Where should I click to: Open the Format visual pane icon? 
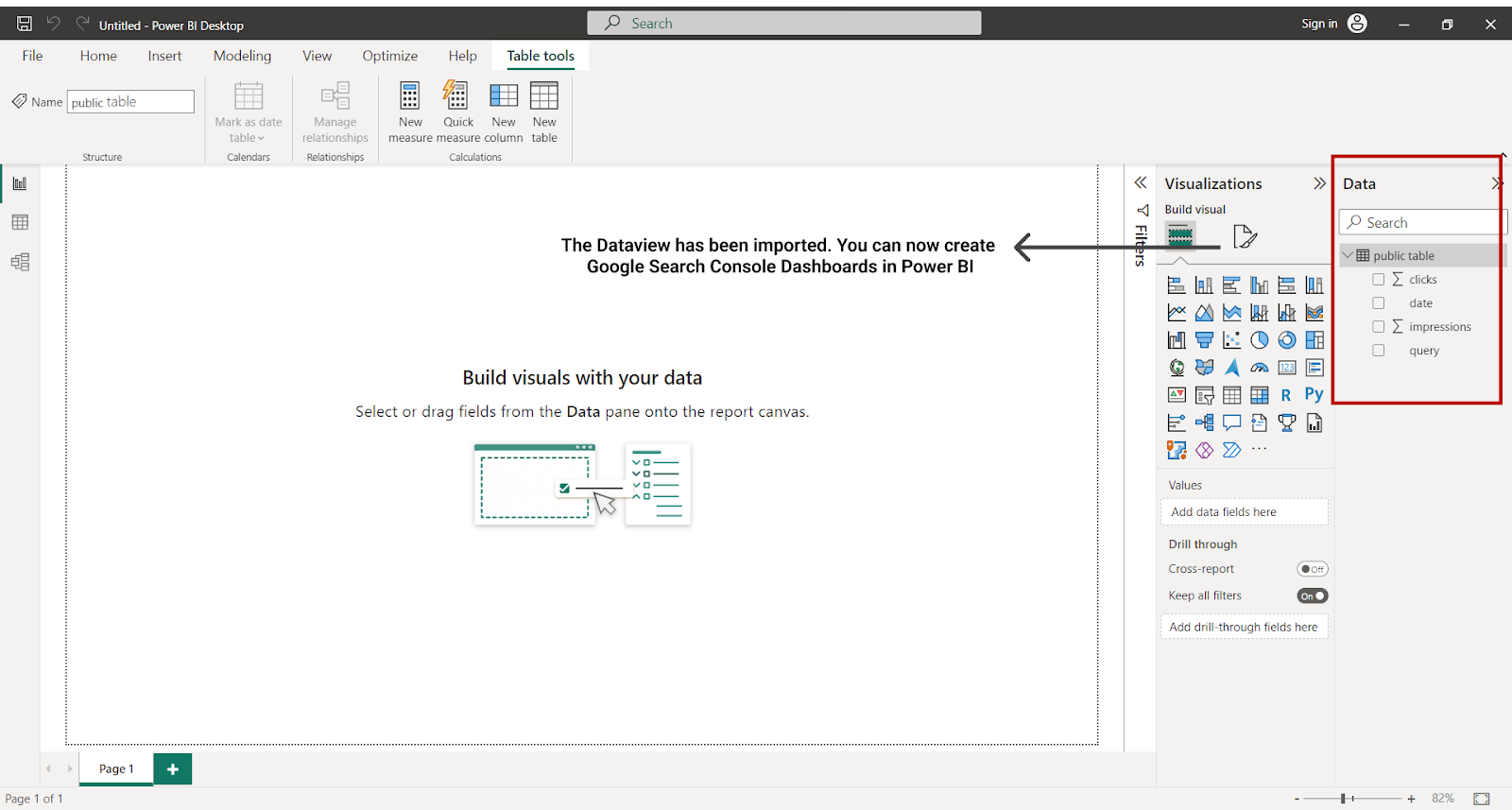(1245, 236)
